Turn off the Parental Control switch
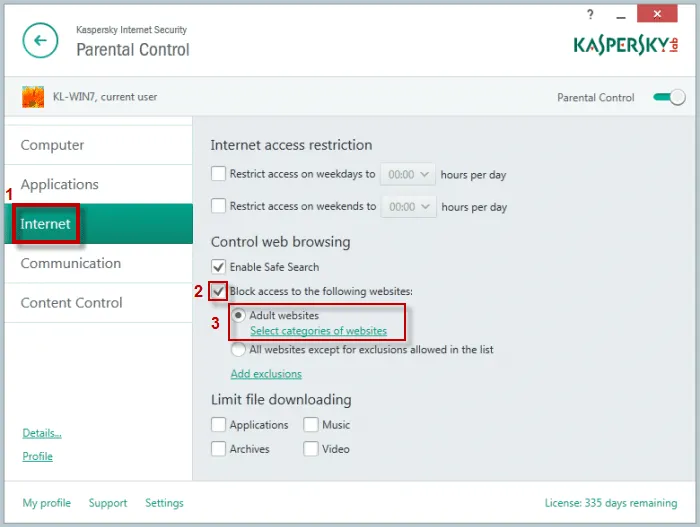The height and width of the screenshot is (527, 700). point(669,97)
